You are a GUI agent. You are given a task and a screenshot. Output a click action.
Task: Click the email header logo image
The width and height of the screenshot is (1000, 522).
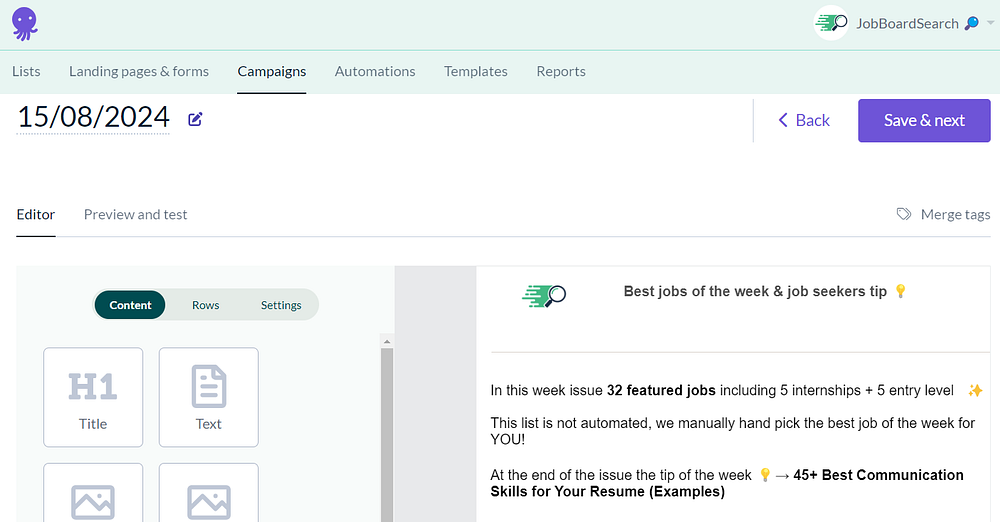[544, 295]
